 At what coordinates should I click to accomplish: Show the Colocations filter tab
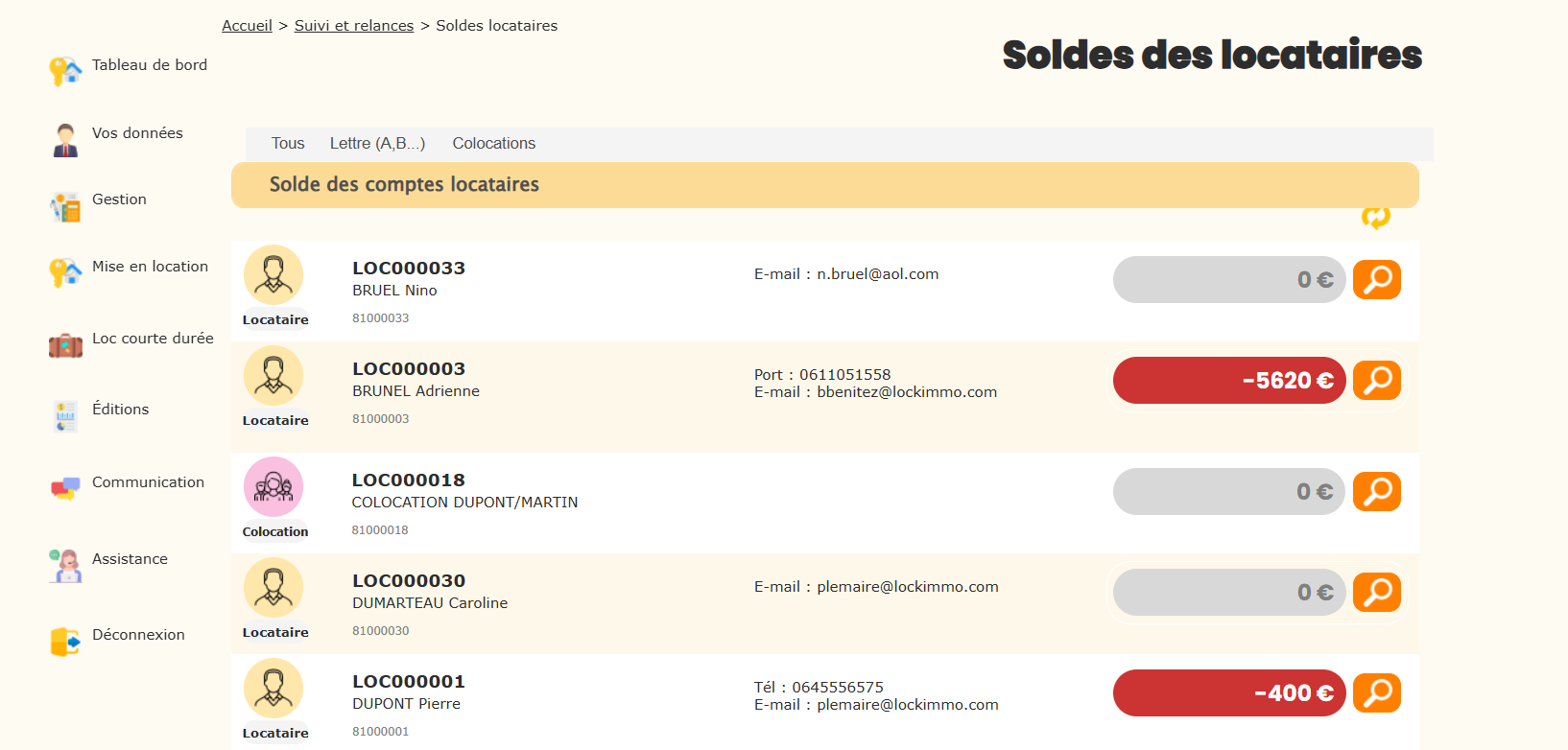[493, 144]
